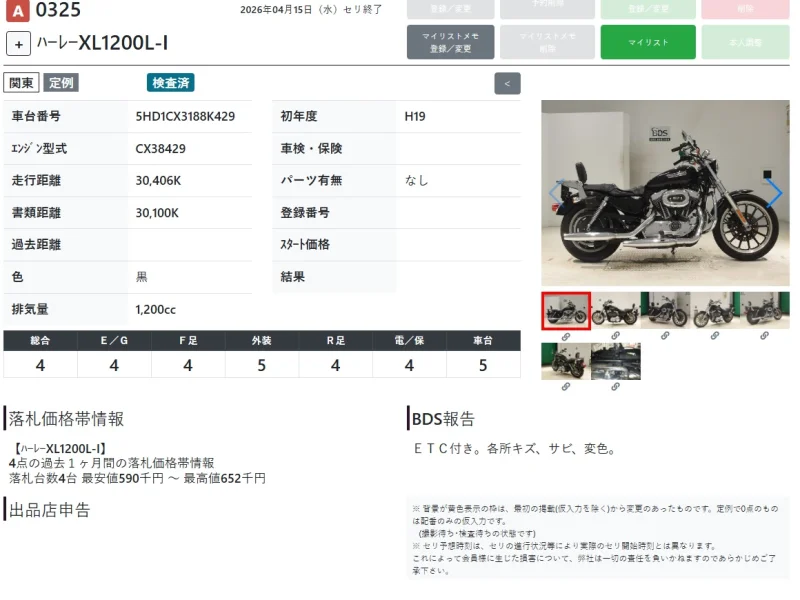Viewport: 800px width, 600px height.
Task: Click the red A grade badge icon
Action: [x=17, y=11]
